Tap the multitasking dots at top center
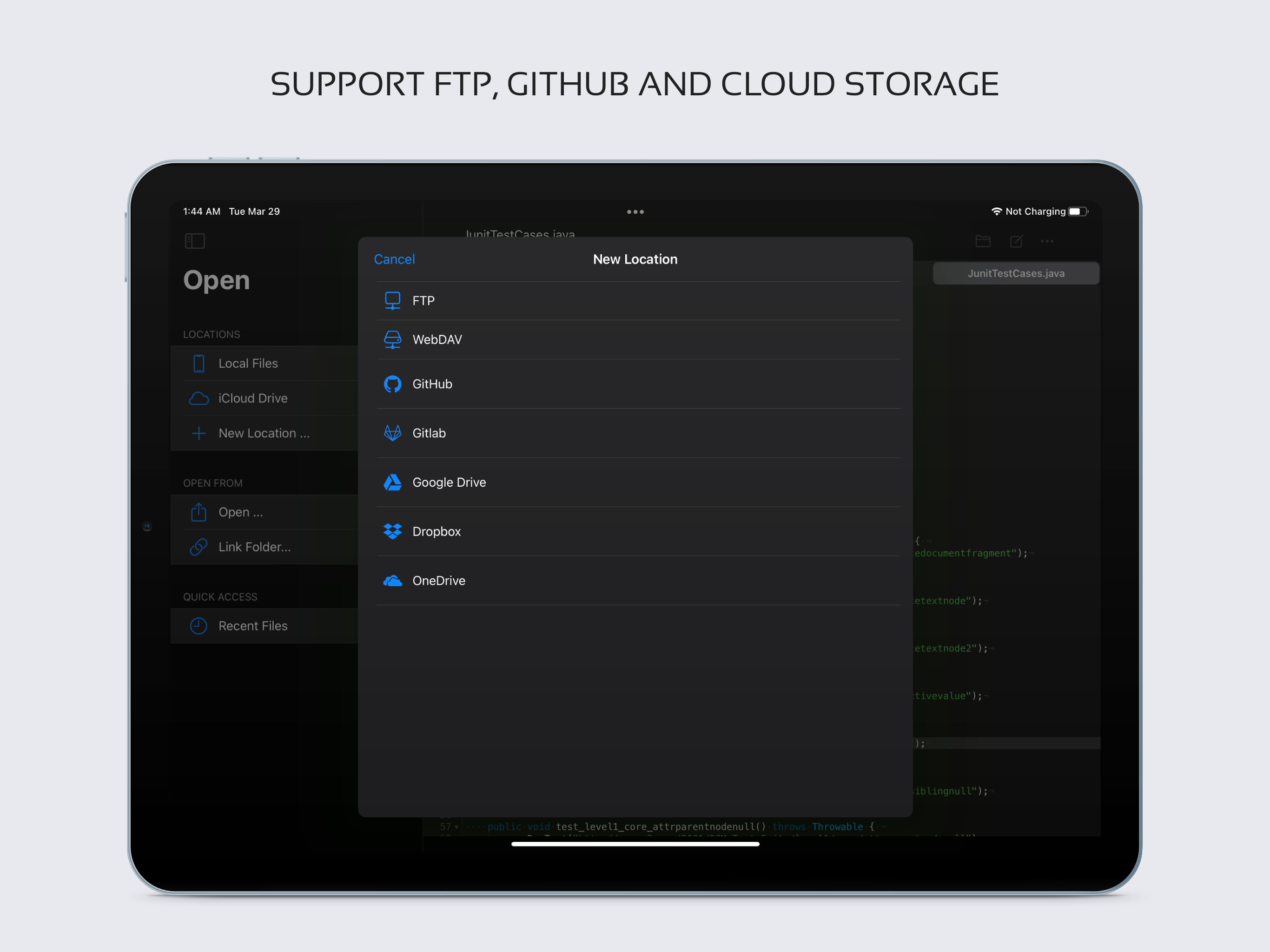The height and width of the screenshot is (952, 1270). [635, 212]
